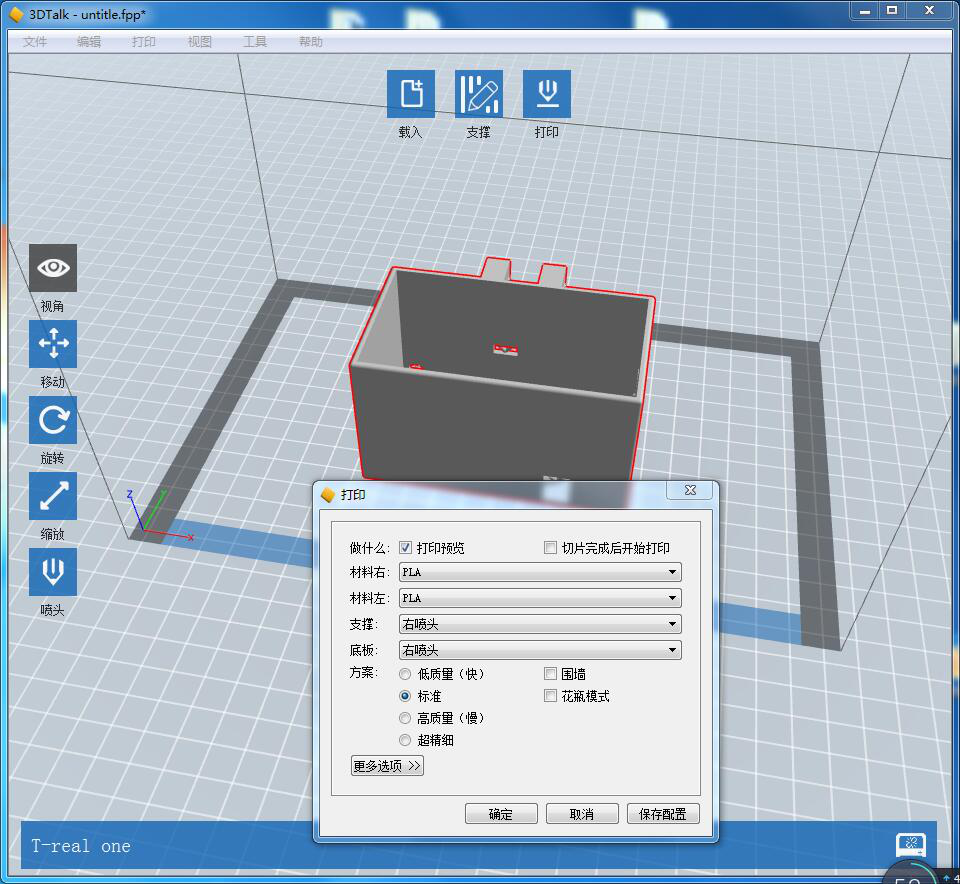Minimize the 3DTalk window
Image resolution: width=960 pixels, height=884 pixels.
[864, 10]
